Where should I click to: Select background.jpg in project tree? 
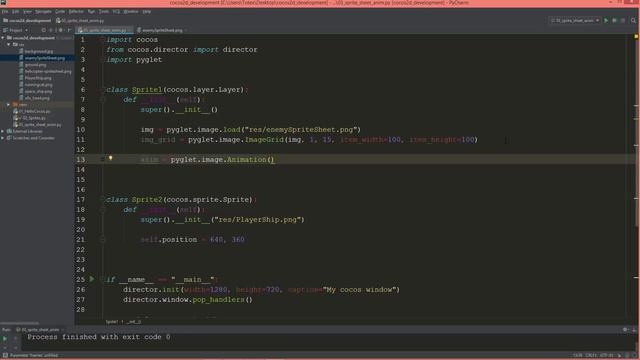pyautogui.click(x=38, y=51)
